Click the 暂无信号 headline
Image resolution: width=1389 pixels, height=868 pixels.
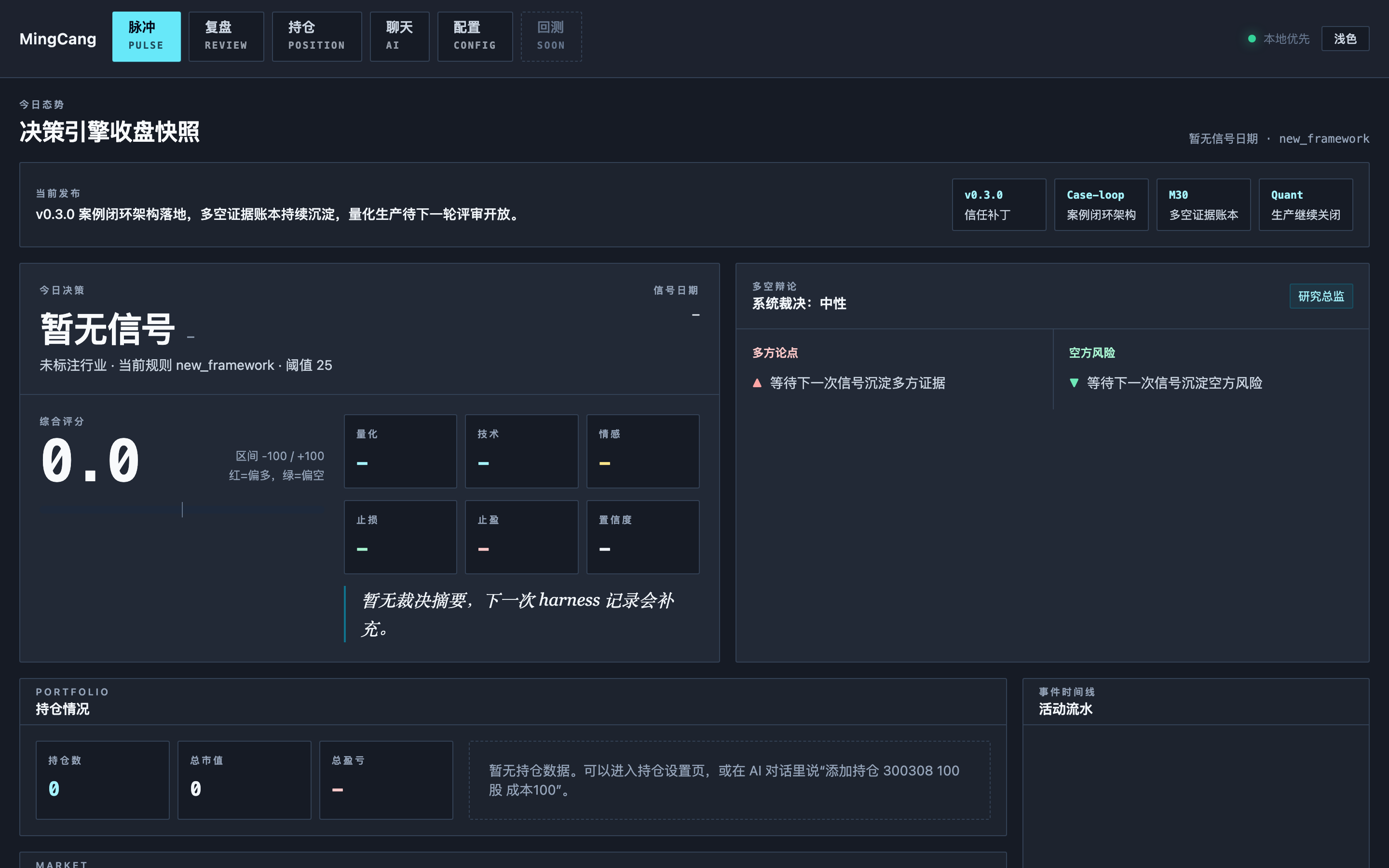pyautogui.click(x=108, y=329)
